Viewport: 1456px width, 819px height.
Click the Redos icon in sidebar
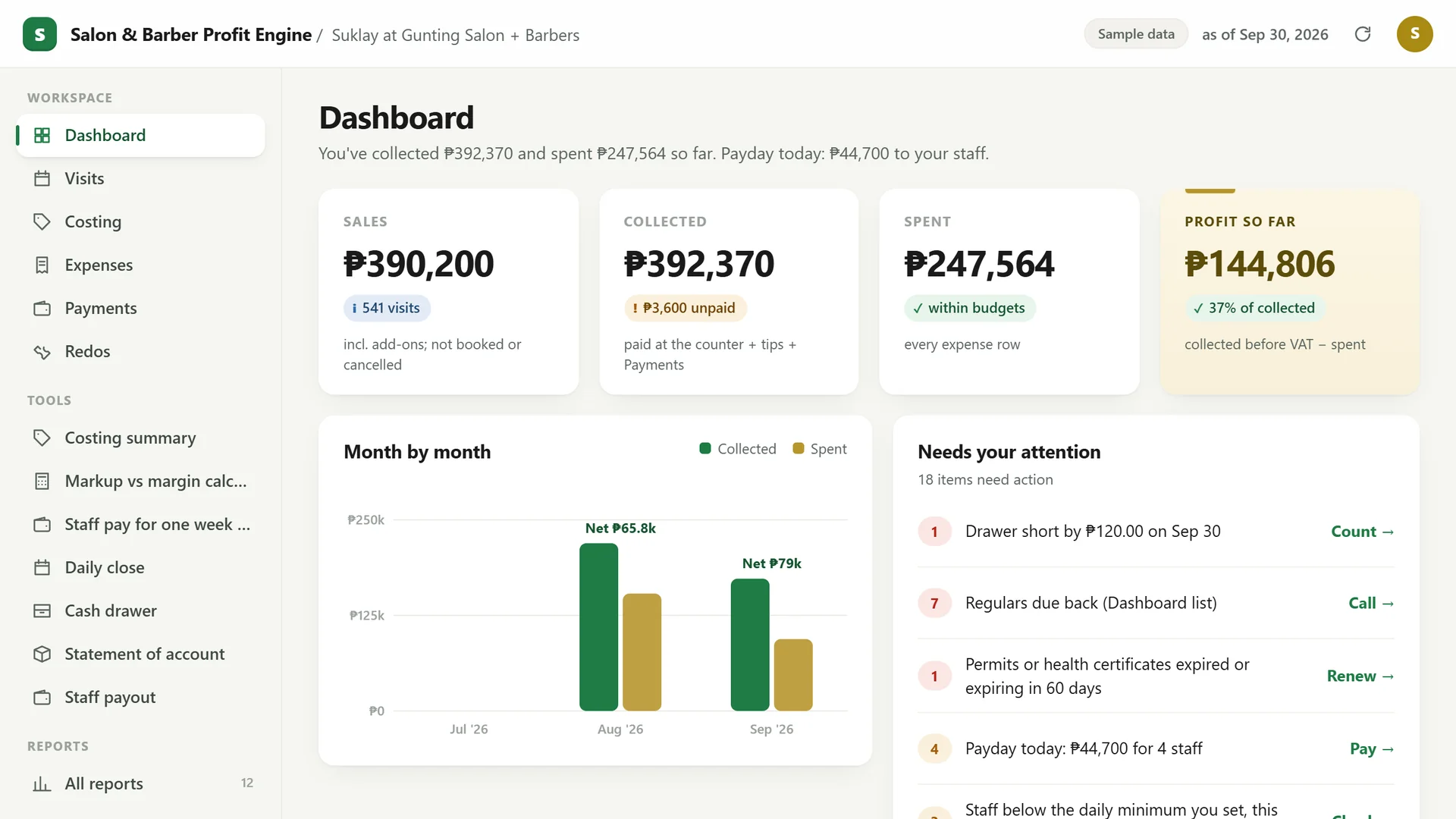tap(42, 351)
